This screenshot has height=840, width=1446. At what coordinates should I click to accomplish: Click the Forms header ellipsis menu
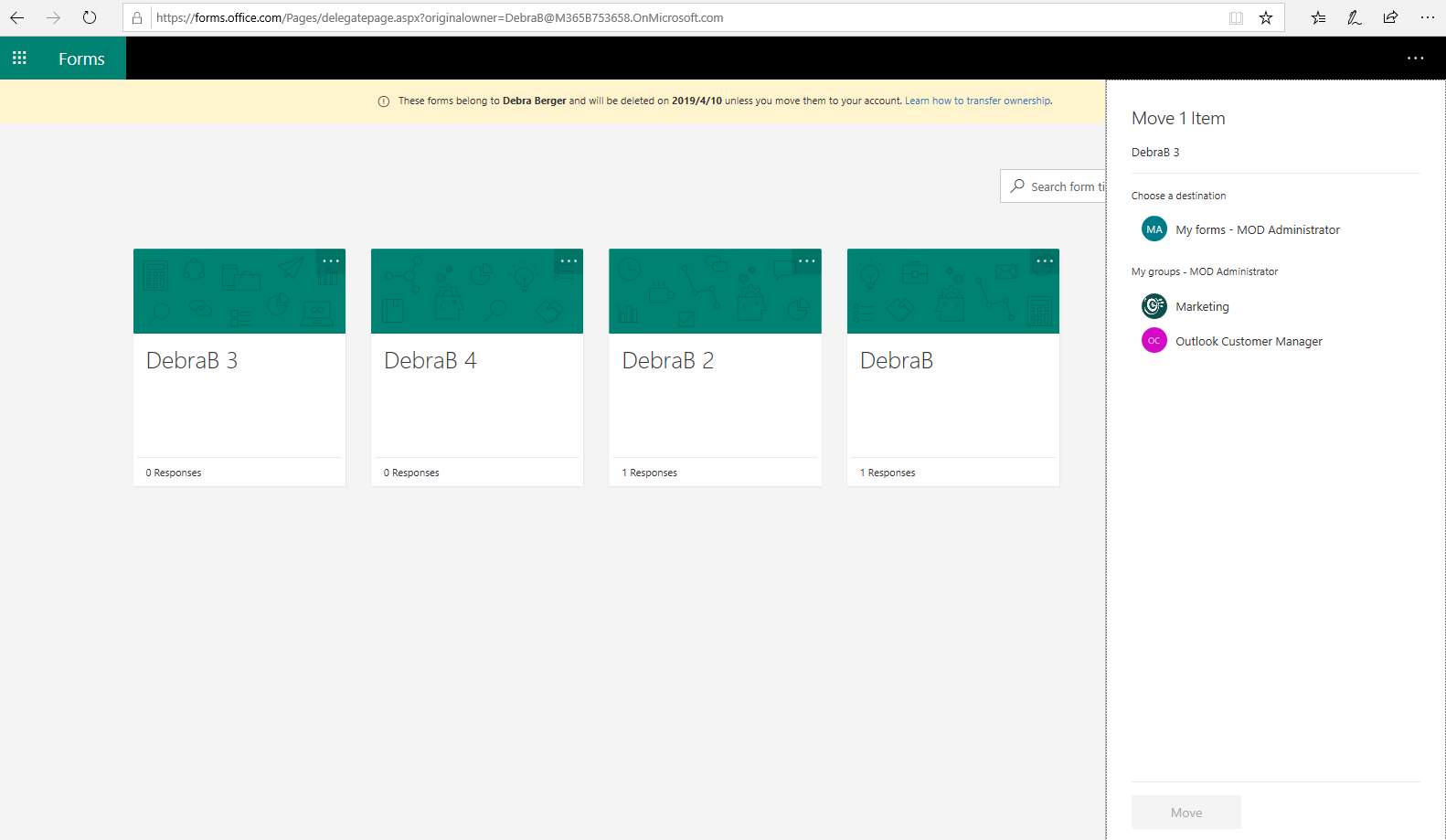click(1415, 58)
